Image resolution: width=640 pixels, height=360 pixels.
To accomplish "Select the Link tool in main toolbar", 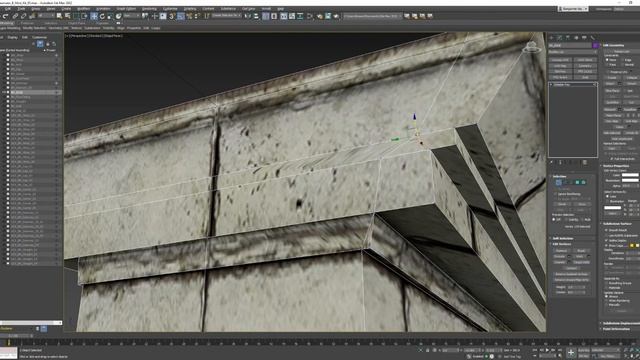I will coord(15,16).
